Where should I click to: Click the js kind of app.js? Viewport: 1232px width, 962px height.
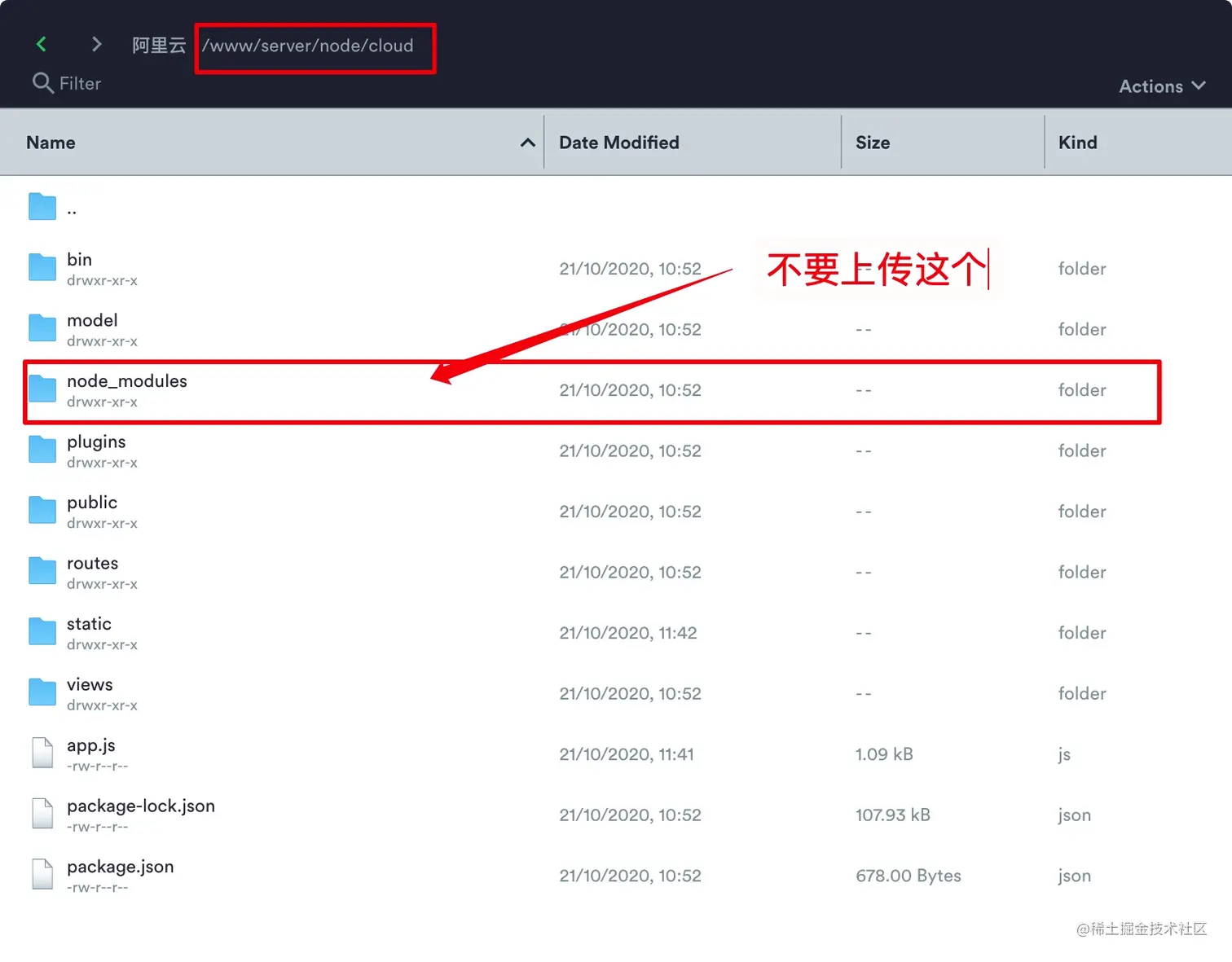1064,754
